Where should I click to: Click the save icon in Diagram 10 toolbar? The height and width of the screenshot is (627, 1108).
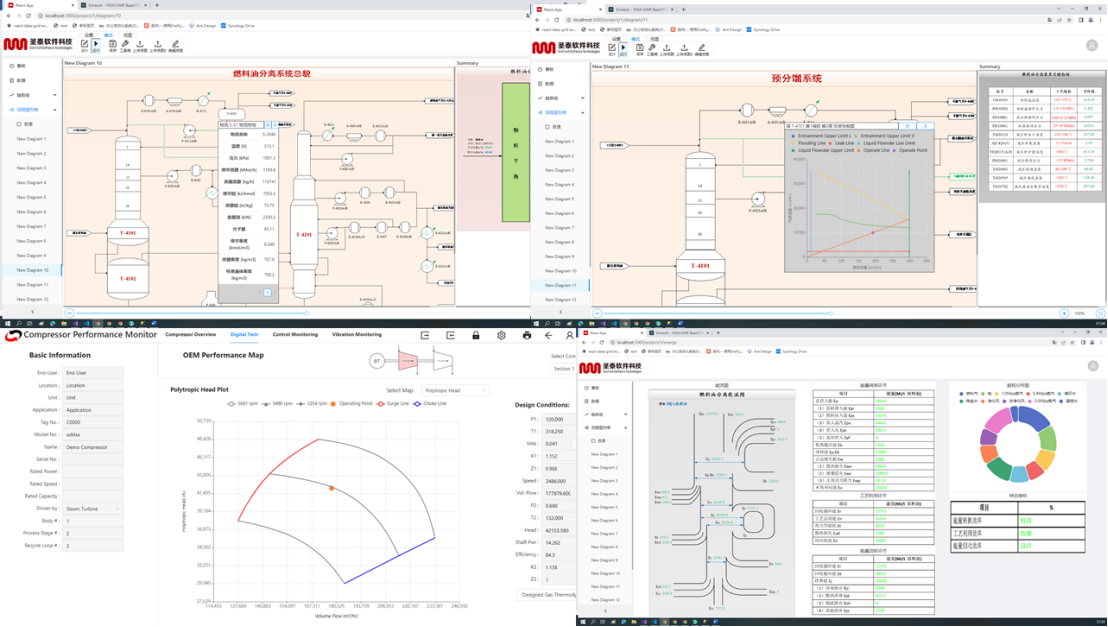(x=112, y=44)
